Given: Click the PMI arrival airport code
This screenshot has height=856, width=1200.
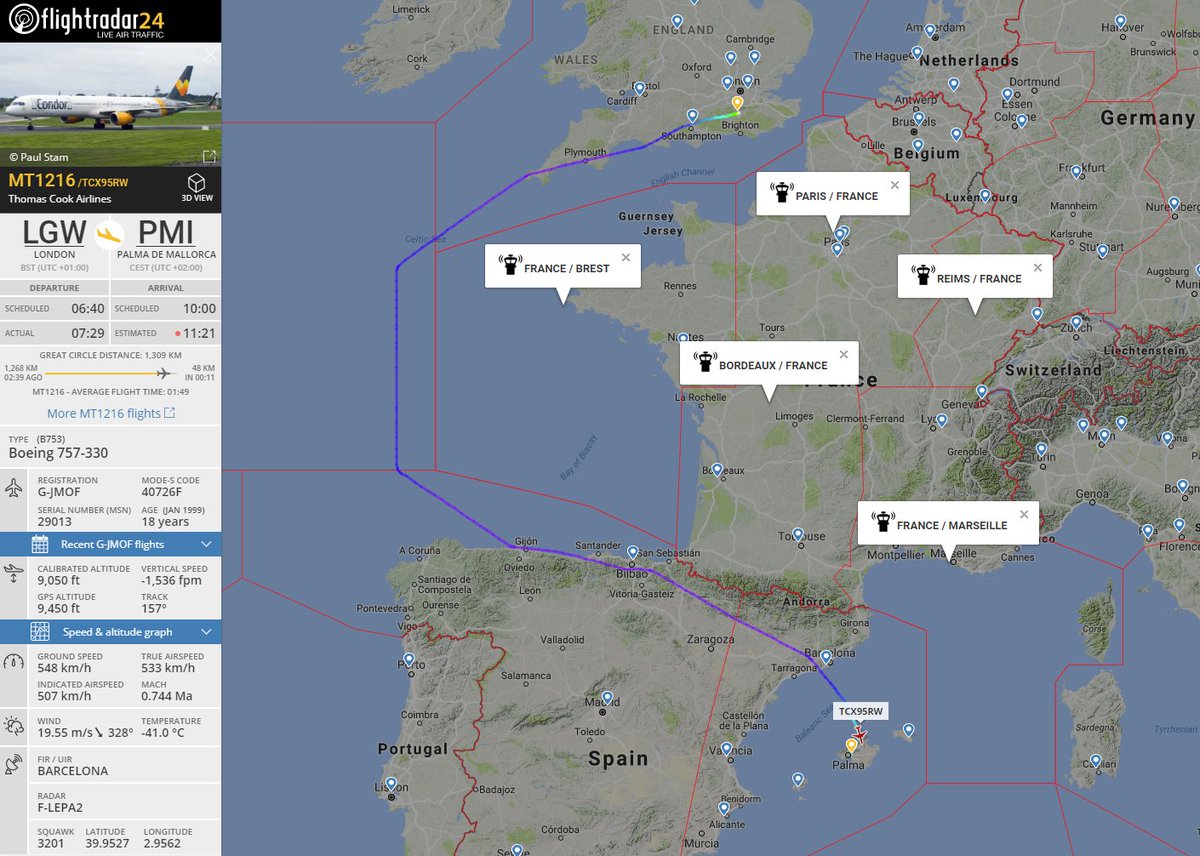Looking at the screenshot, I should click(165, 233).
